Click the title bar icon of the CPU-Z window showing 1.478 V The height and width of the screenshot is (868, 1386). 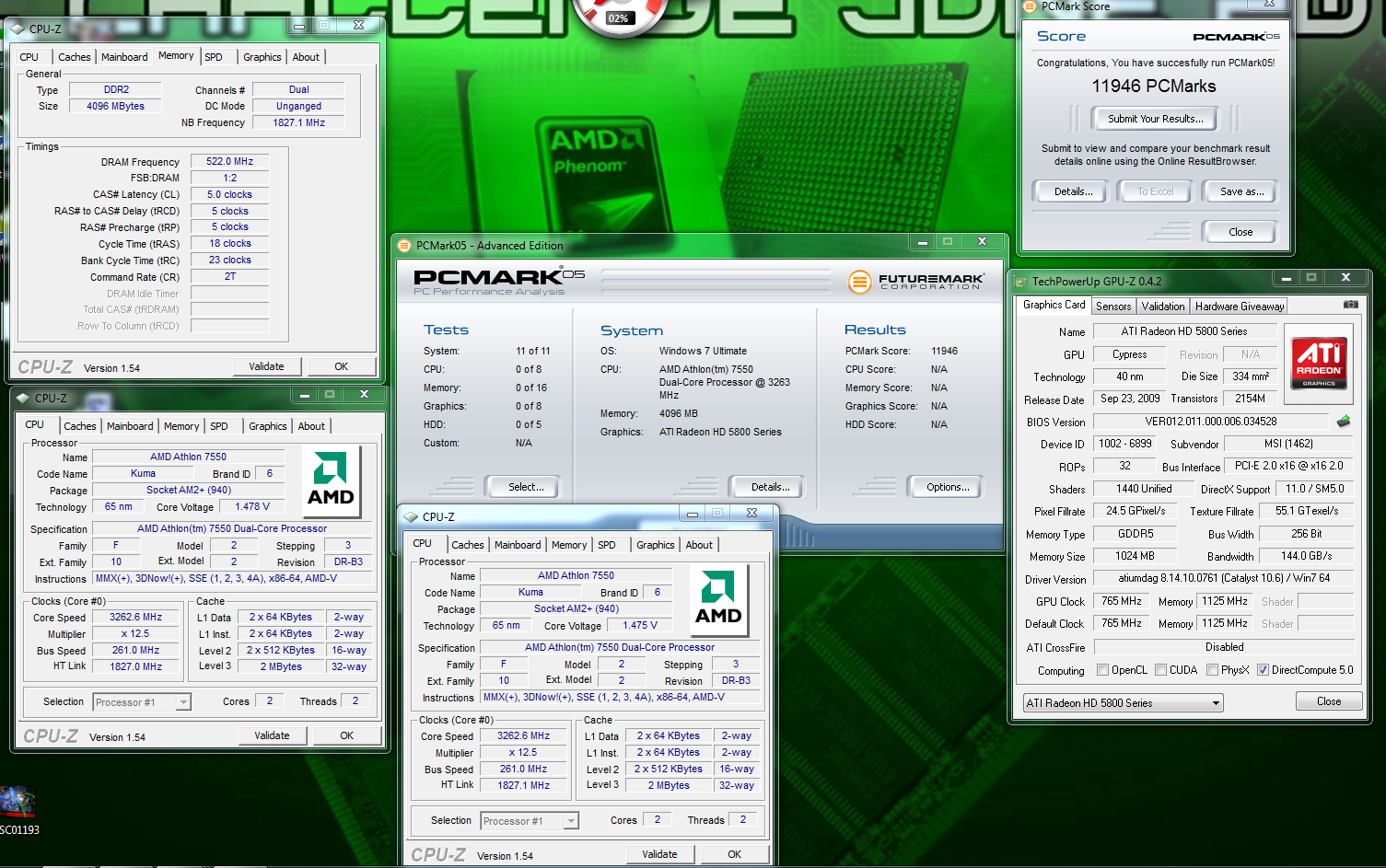click(x=23, y=399)
